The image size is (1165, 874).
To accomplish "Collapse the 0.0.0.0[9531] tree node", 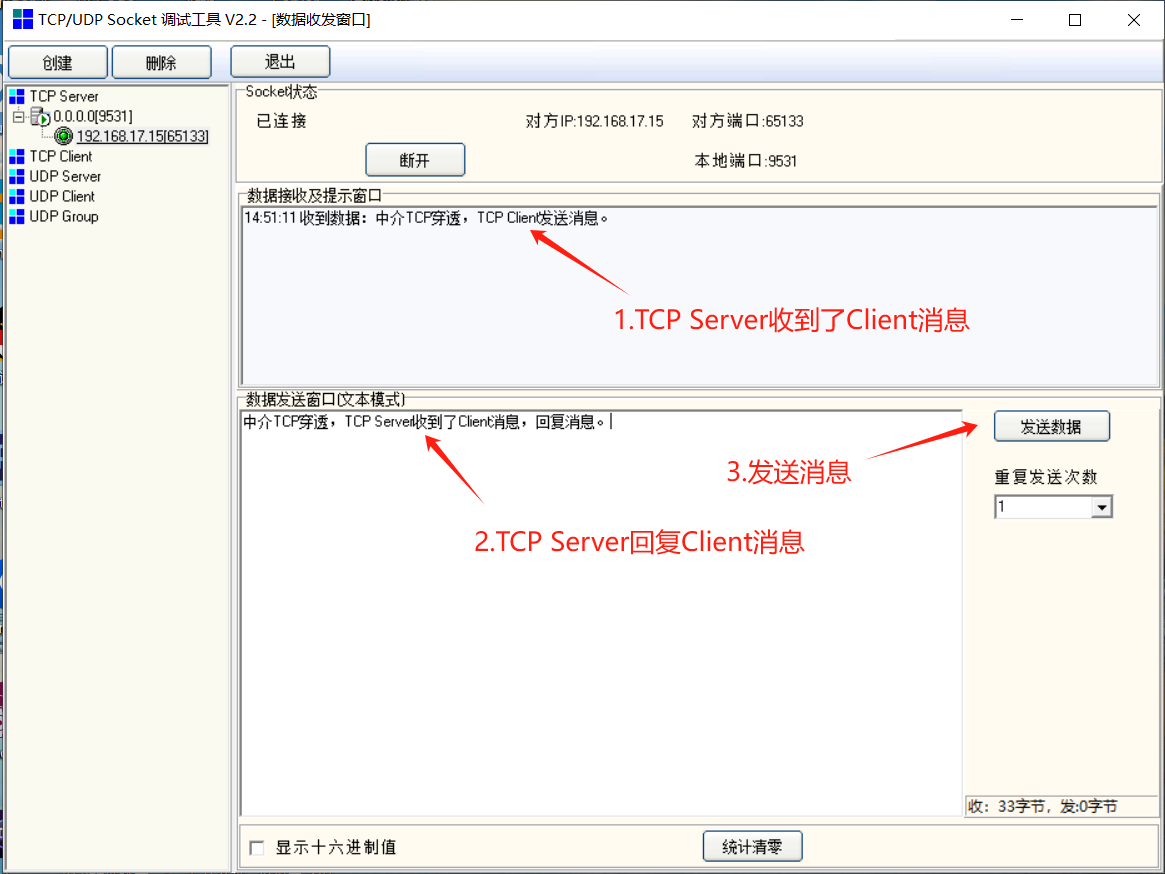I will [19, 116].
